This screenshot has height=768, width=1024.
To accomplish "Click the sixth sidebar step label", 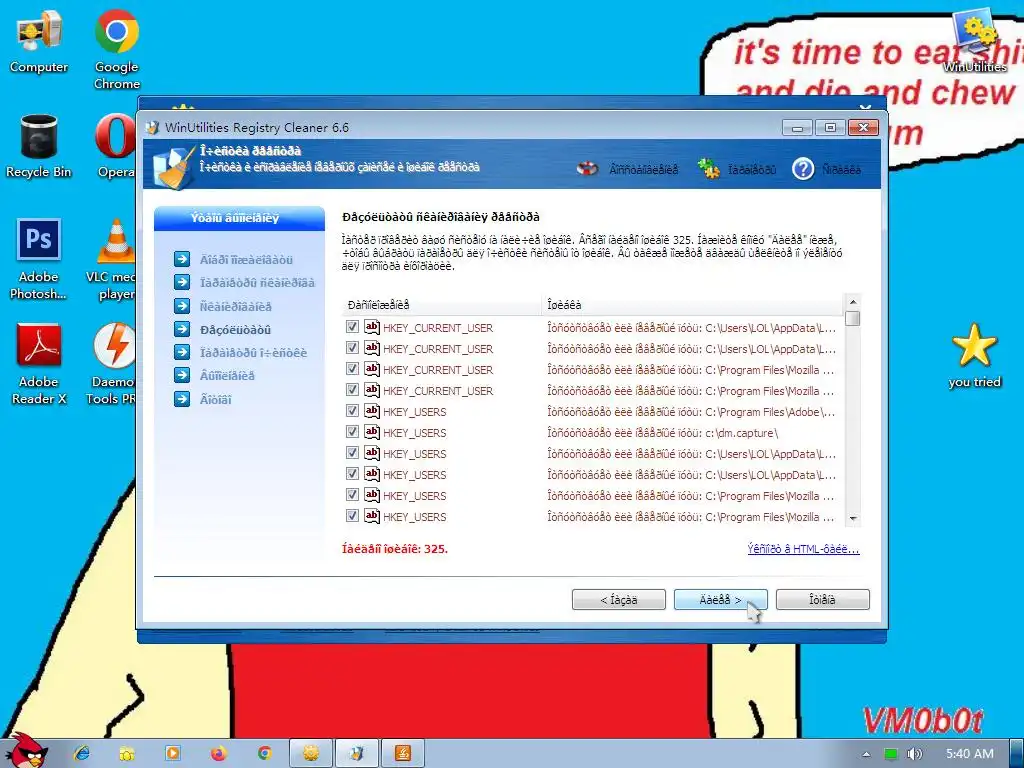I will pos(227,376).
